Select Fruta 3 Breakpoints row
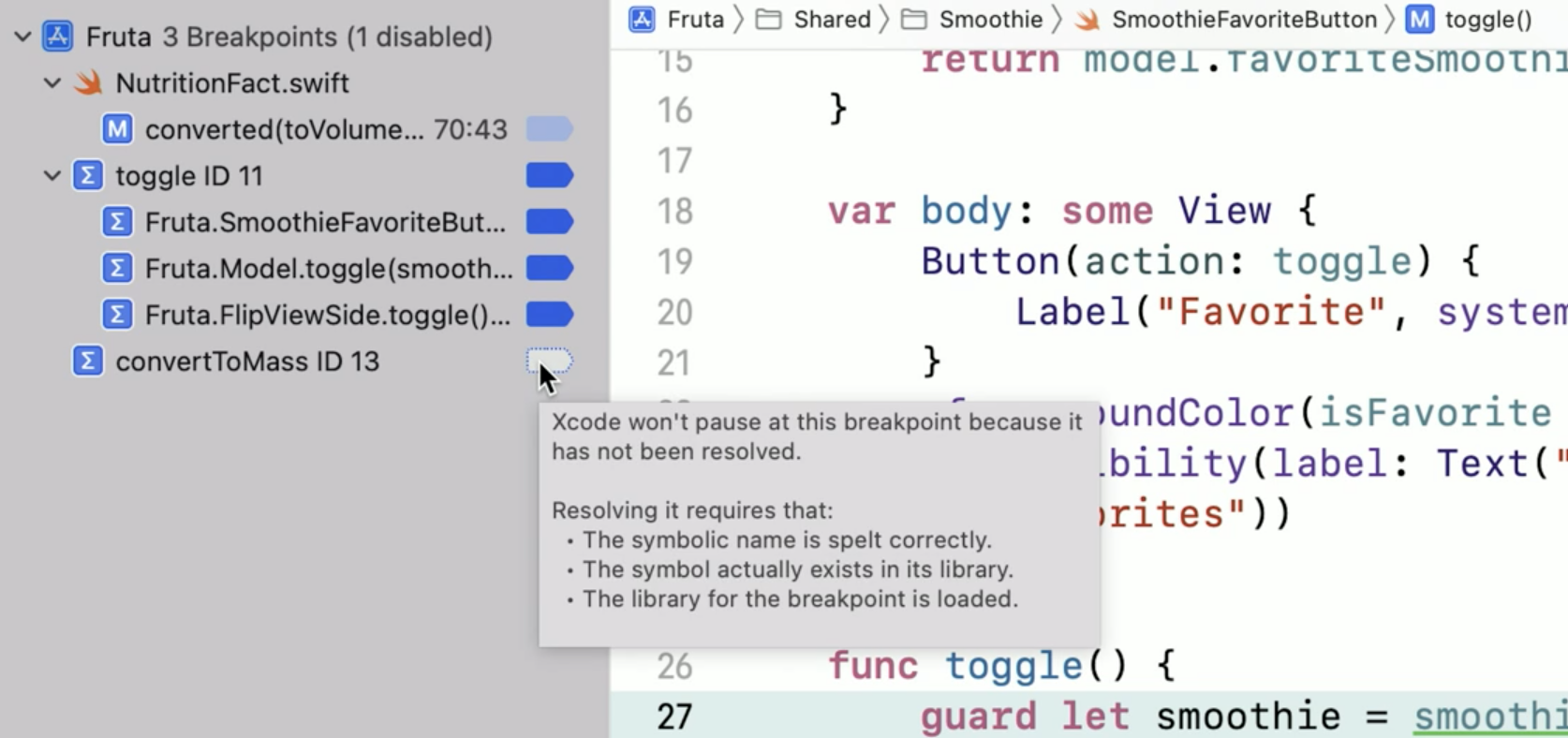This screenshot has width=1568, height=738. tap(304, 37)
